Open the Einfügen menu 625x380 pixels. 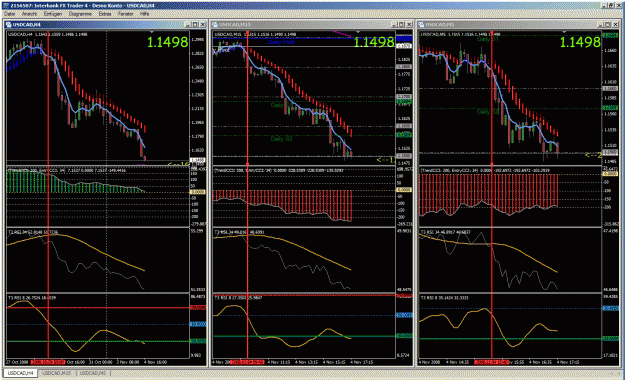[x=53, y=14]
